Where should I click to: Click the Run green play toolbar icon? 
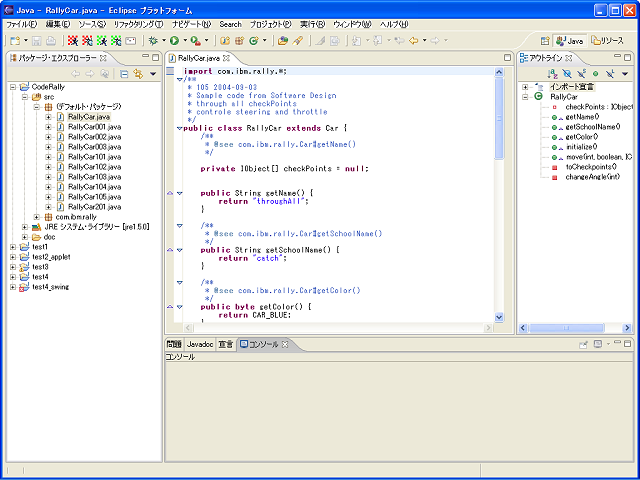174,40
